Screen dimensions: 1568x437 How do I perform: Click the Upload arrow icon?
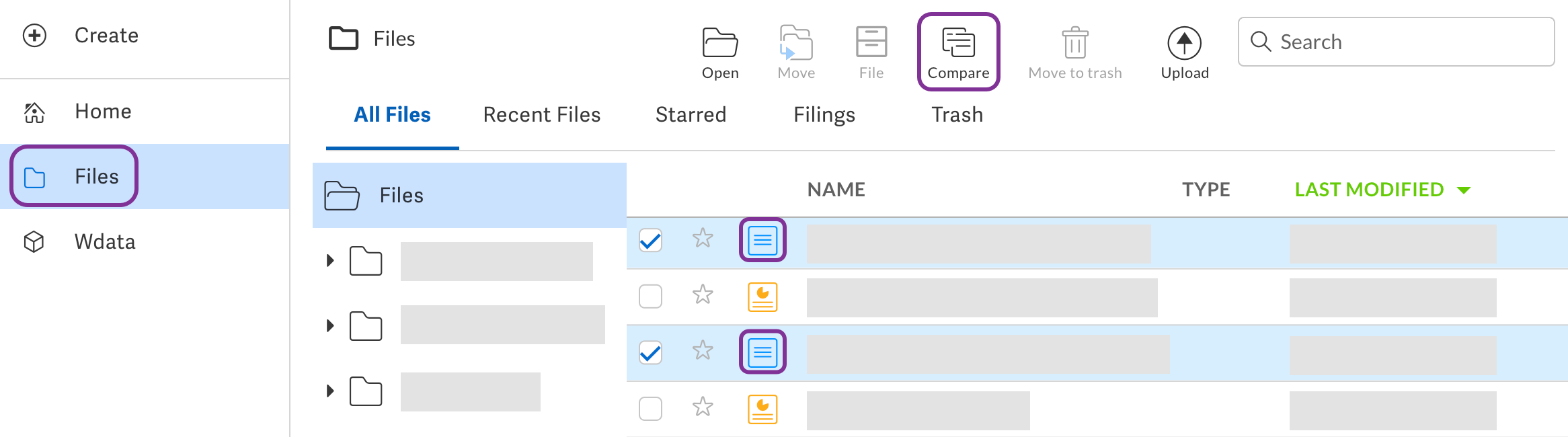point(1184,43)
